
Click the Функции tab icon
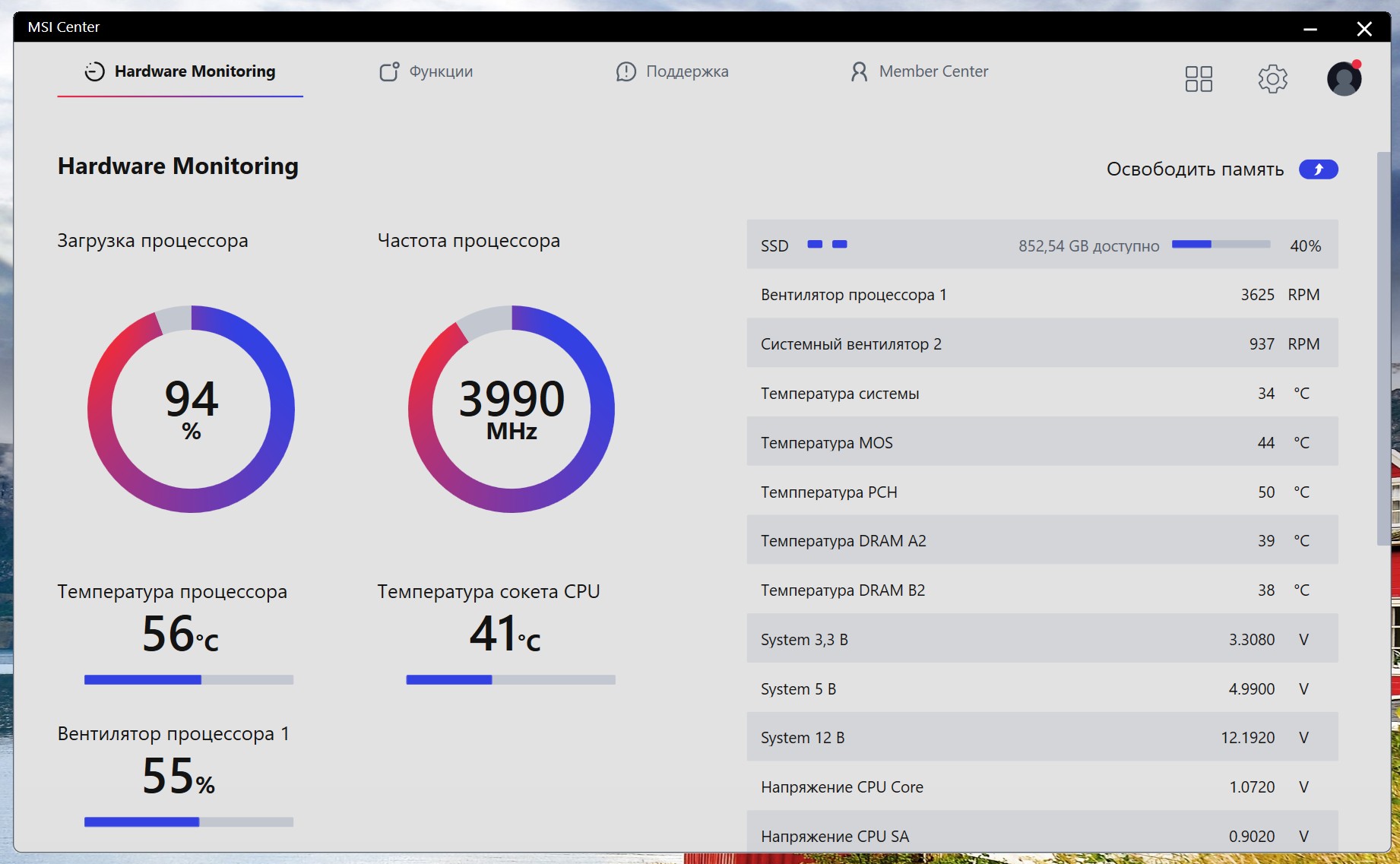click(389, 71)
